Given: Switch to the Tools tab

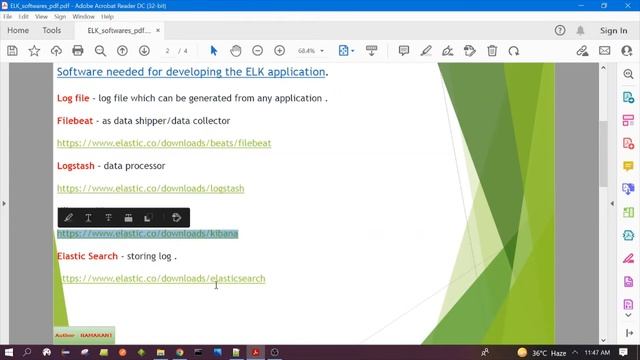Looking at the screenshot, I should pos(52,31).
